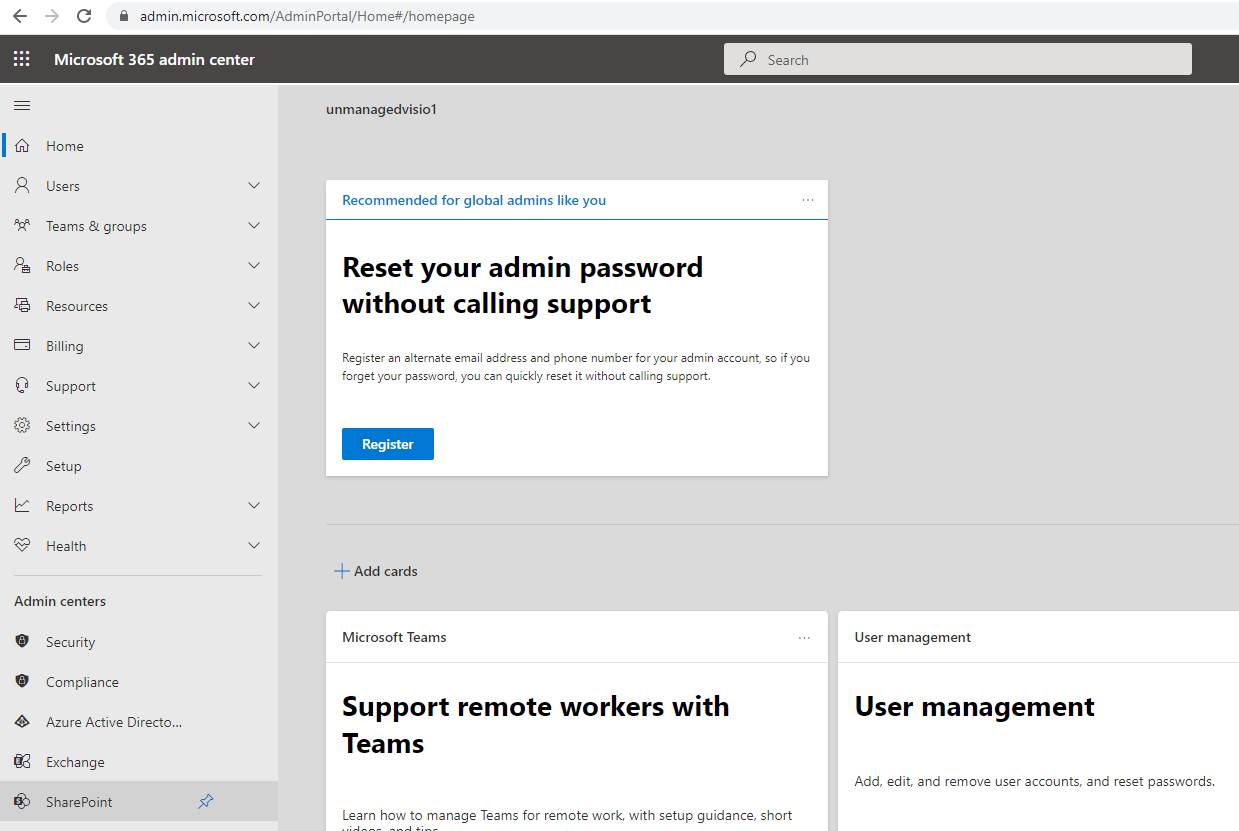
Task: Click the search magnifier icon
Action: click(748, 59)
